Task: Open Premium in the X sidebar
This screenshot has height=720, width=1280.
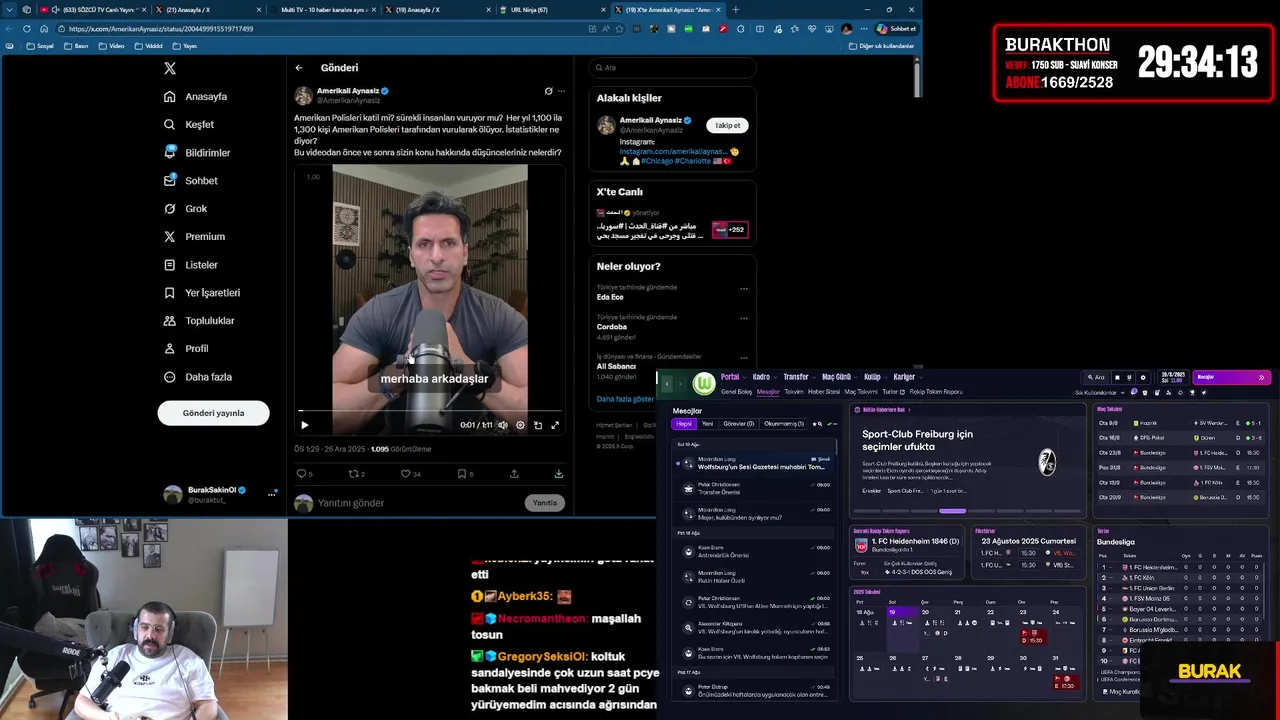Action: tap(194, 237)
